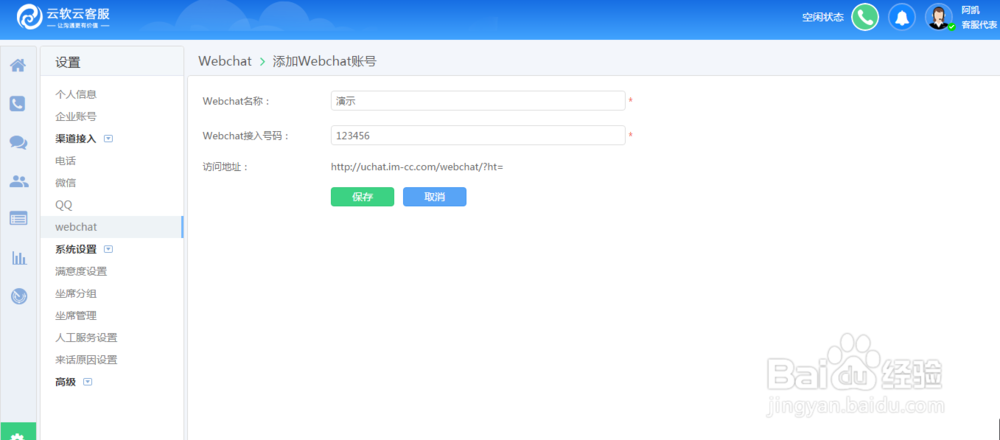This screenshot has width=1000, height=440.
Task: Open the home icon in left sidebar
Action: (18, 65)
